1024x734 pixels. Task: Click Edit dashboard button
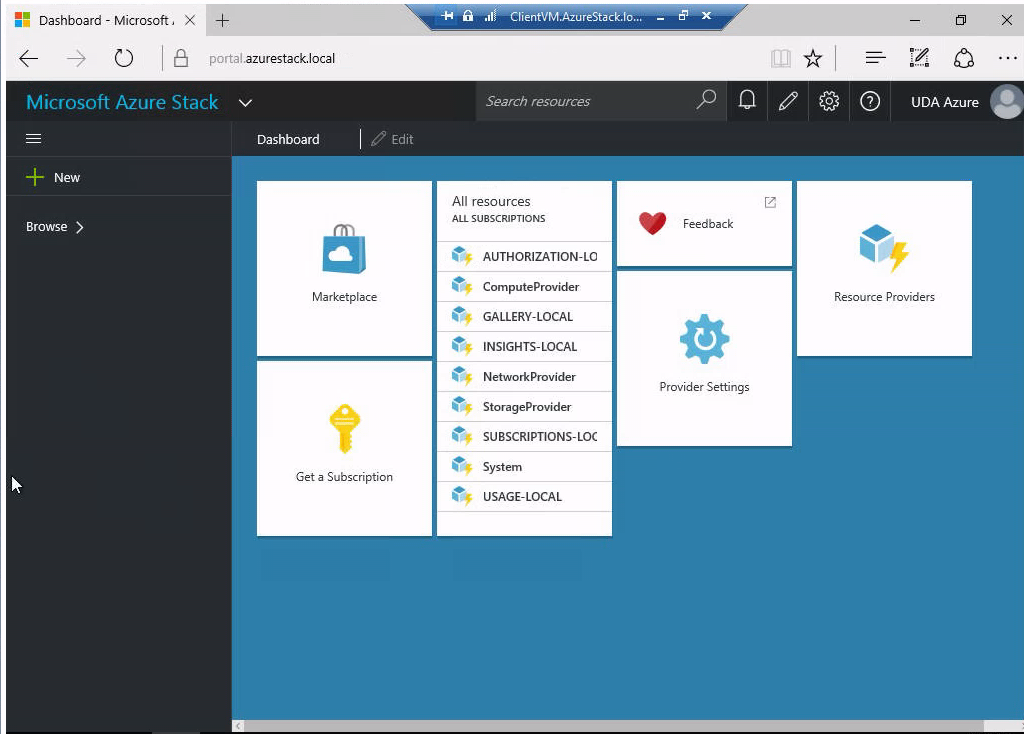tap(393, 139)
